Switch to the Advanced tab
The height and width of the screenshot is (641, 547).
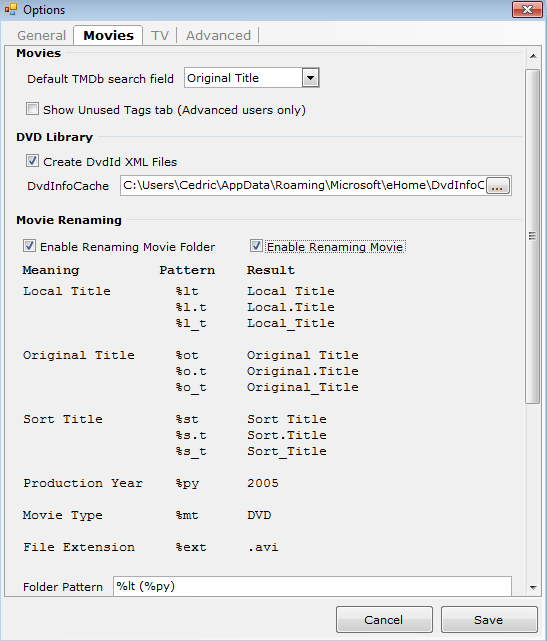[x=218, y=36]
